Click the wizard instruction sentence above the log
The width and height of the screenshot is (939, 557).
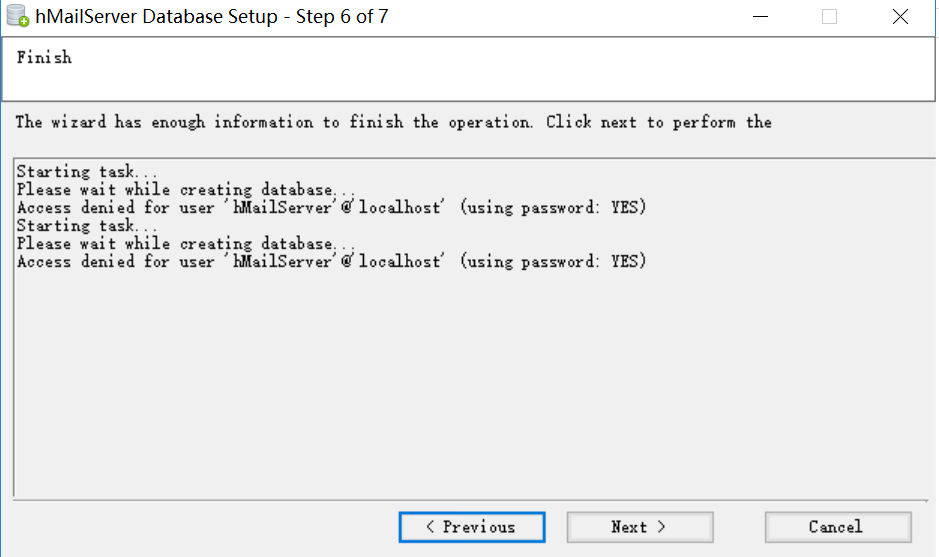[393, 122]
